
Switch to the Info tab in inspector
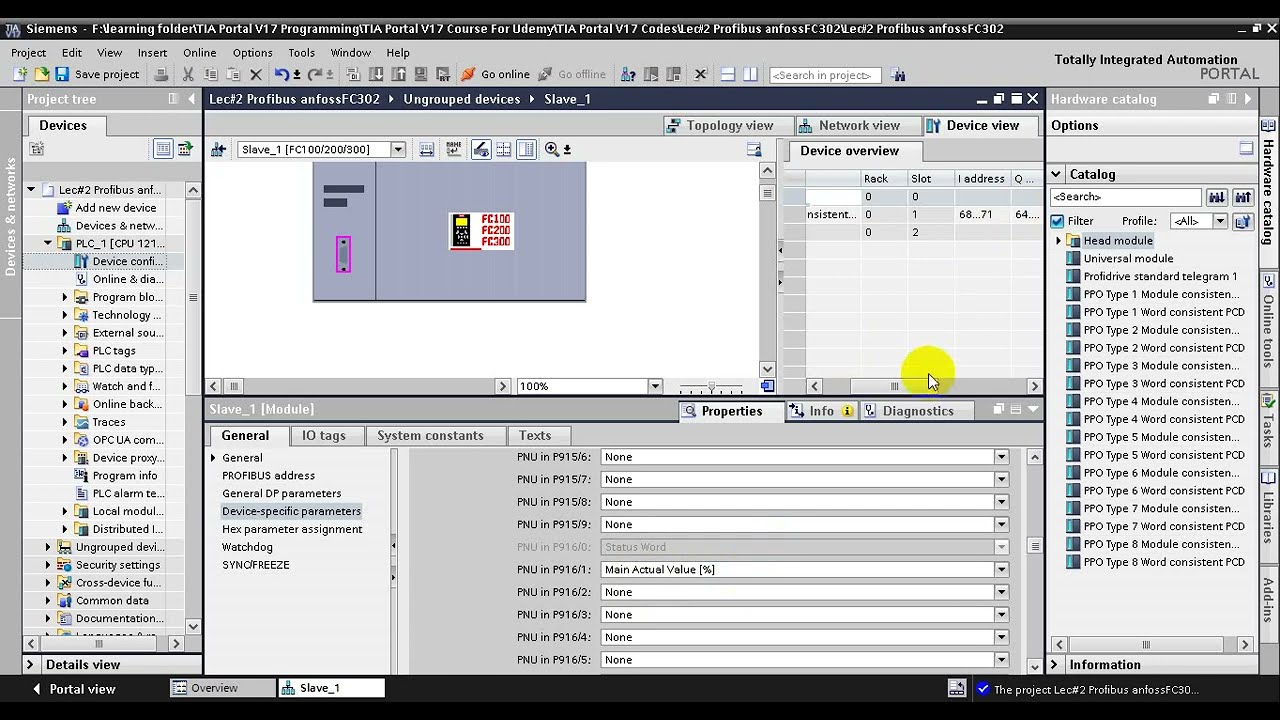pyautogui.click(x=821, y=411)
